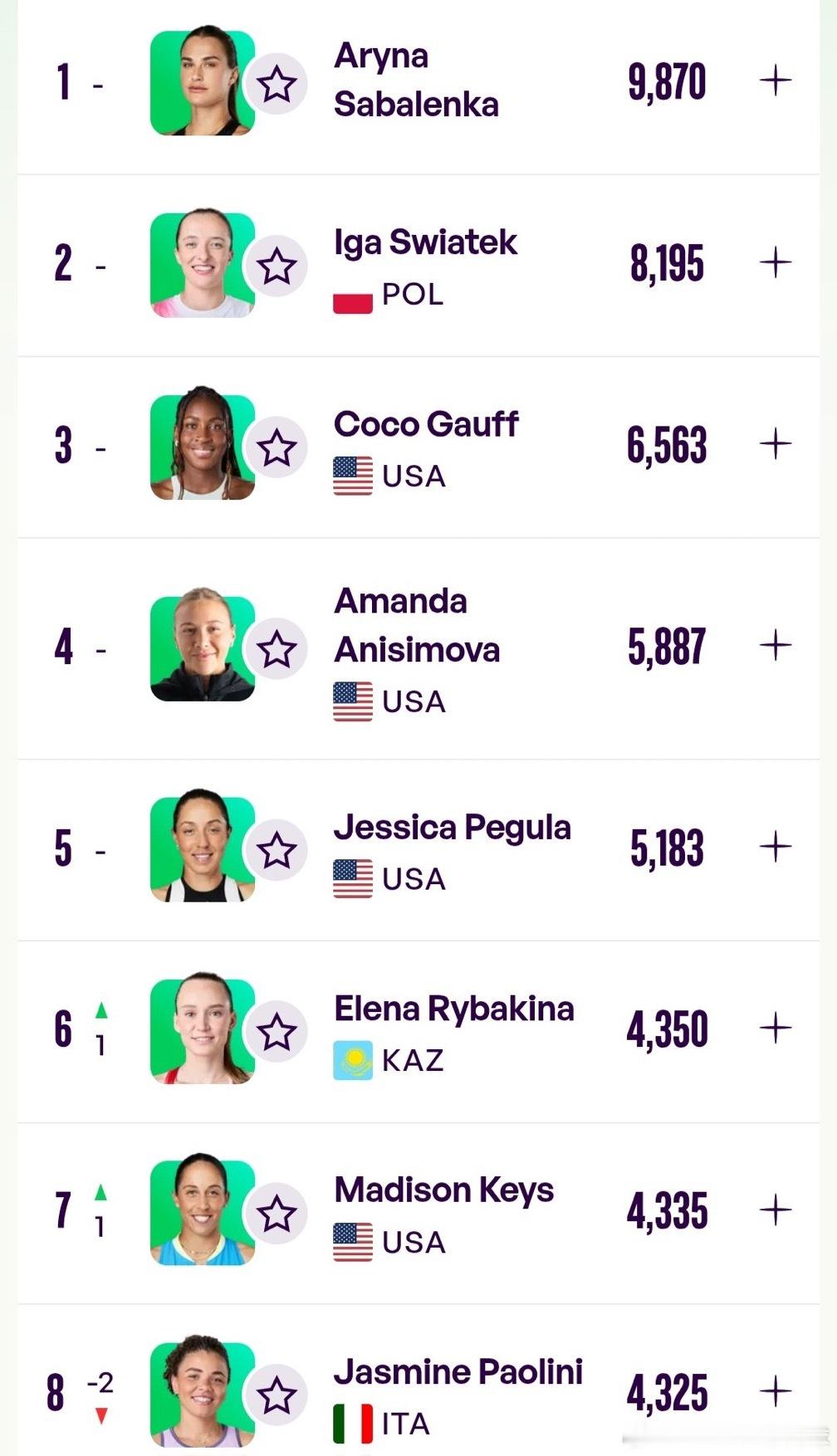837x1456 pixels.
Task: Expand Iga Swiatek's row with plus
Action: [776, 263]
